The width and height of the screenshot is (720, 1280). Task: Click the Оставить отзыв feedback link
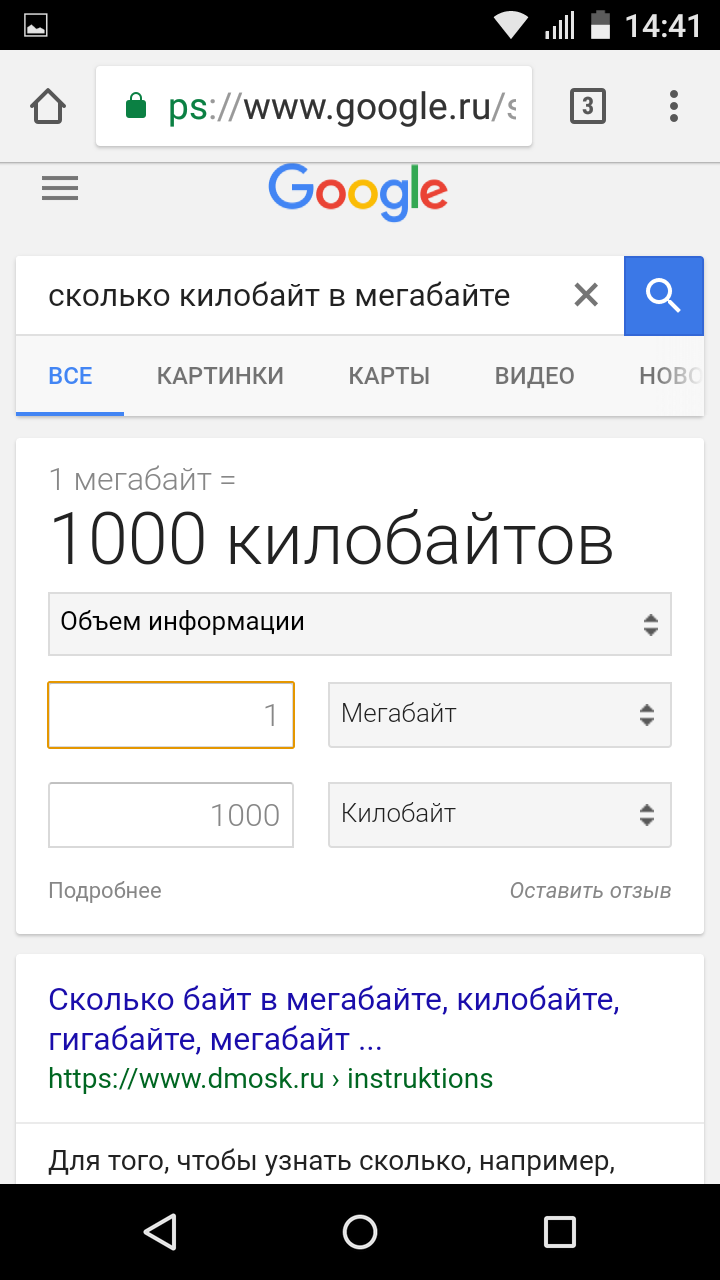590,890
